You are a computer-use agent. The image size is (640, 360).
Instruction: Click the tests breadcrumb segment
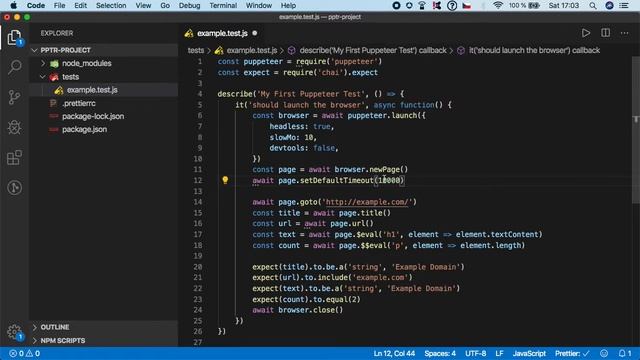coord(196,50)
